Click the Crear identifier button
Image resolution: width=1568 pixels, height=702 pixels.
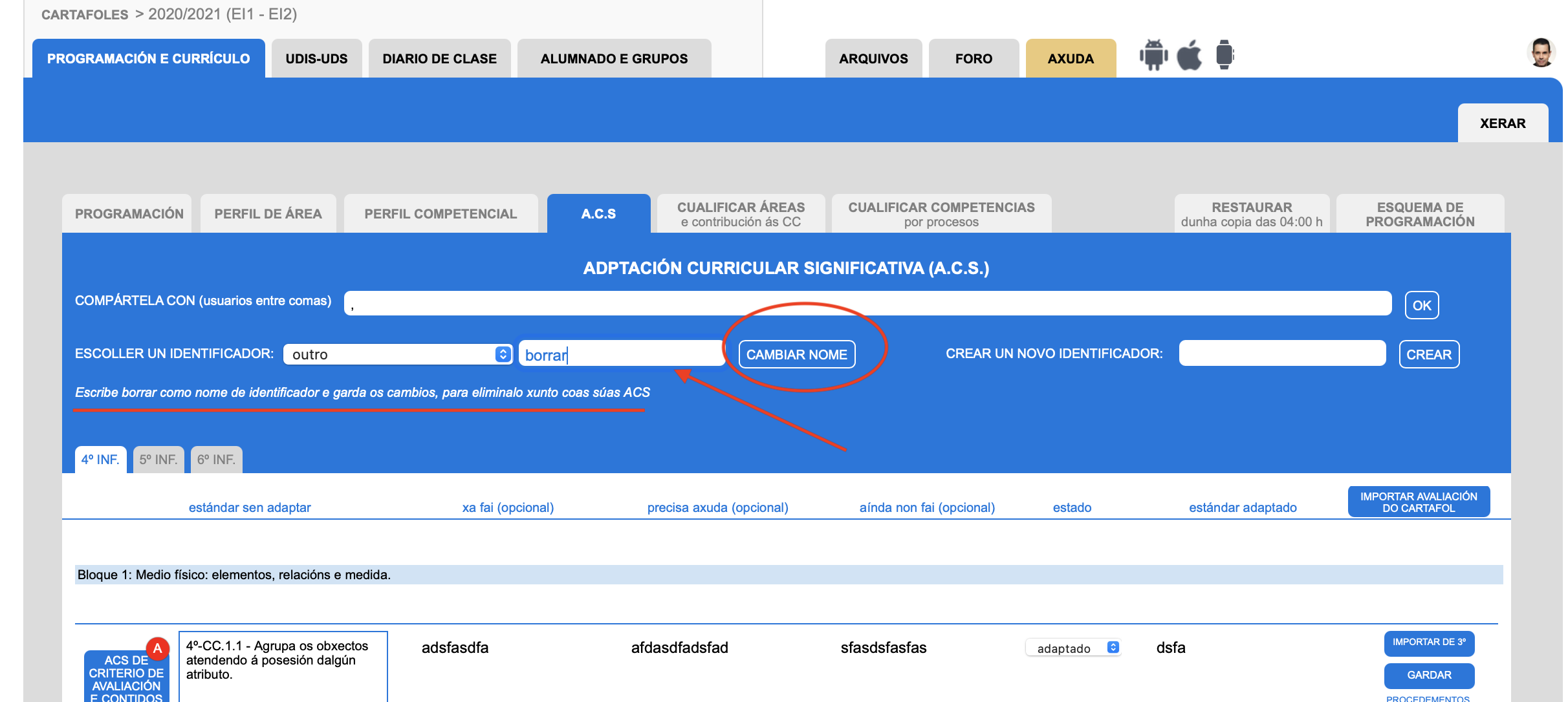(x=1428, y=354)
